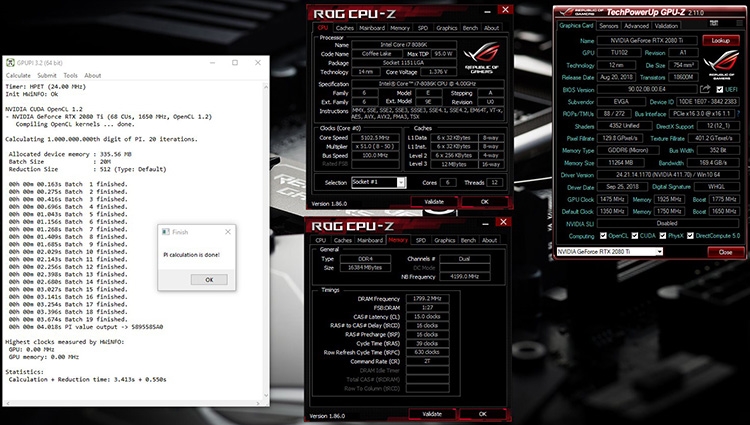
Task: Click the Core Speed 5102.5 MHz value
Action: pyautogui.click(x=375, y=138)
